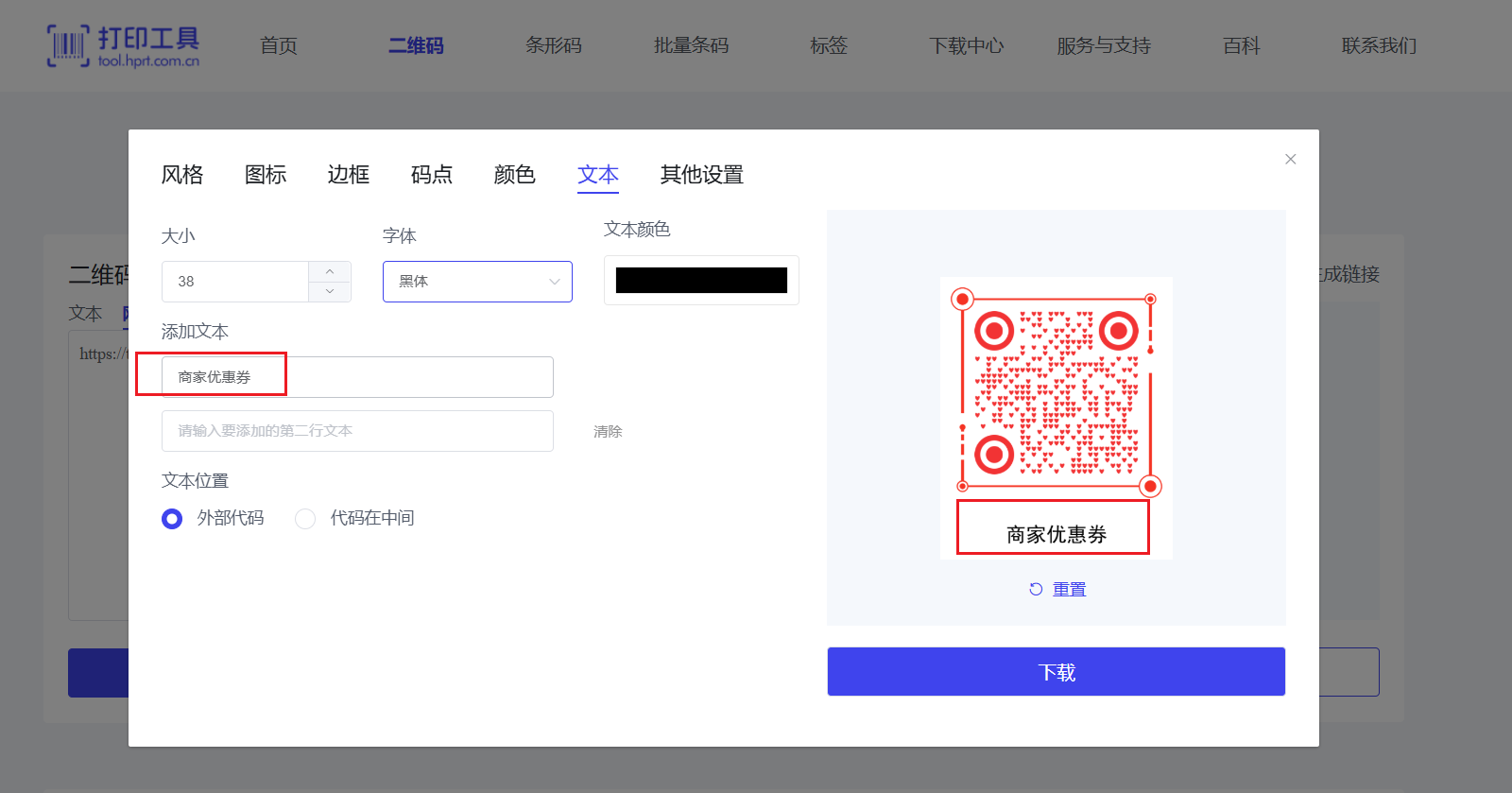Click the first text field containing 商家优惠券
Image resolution: width=1512 pixels, height=793 pixels.
click(x=357, y=377)
